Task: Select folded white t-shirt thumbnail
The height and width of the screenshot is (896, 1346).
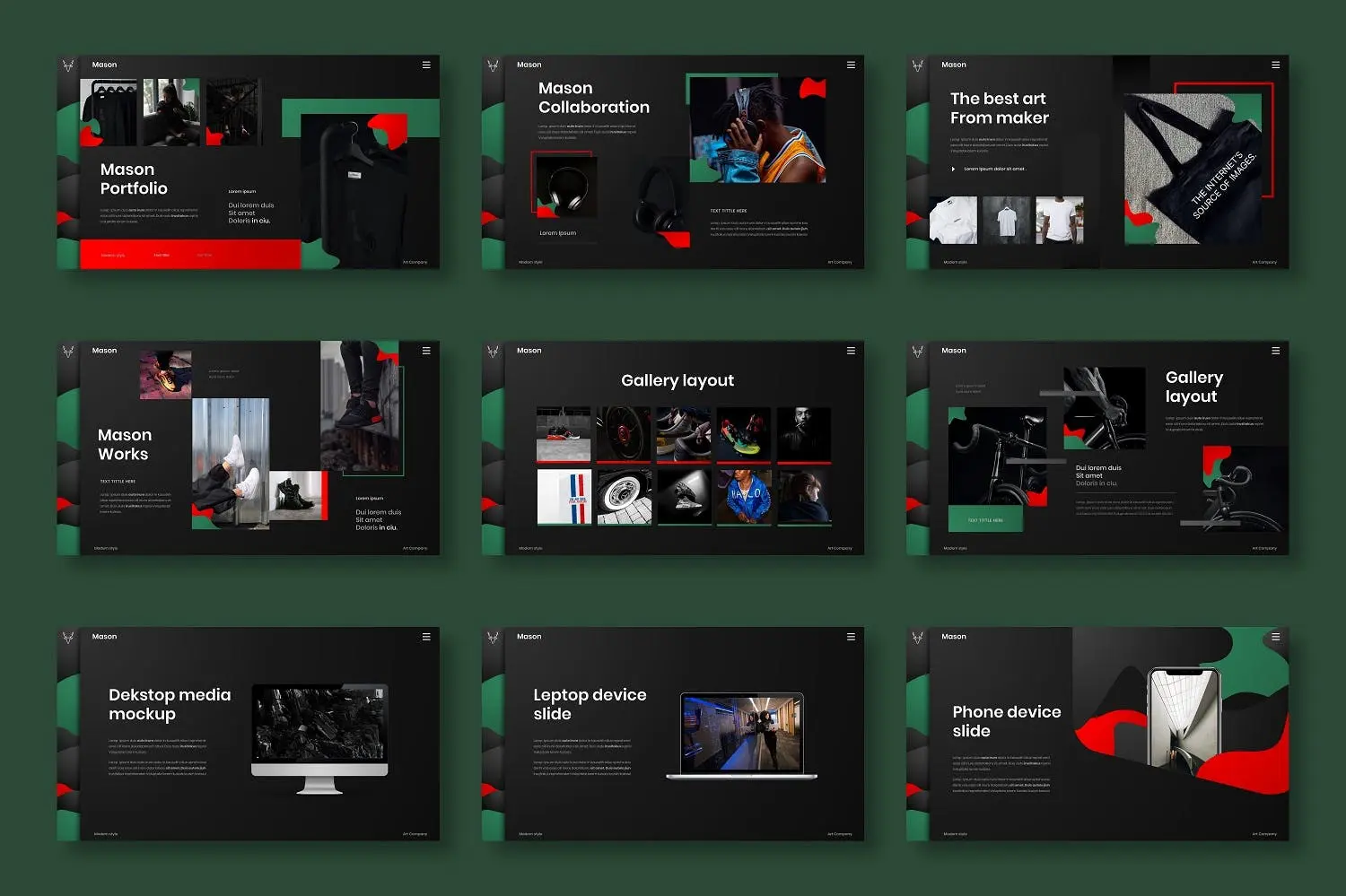Action: (953, 220)
